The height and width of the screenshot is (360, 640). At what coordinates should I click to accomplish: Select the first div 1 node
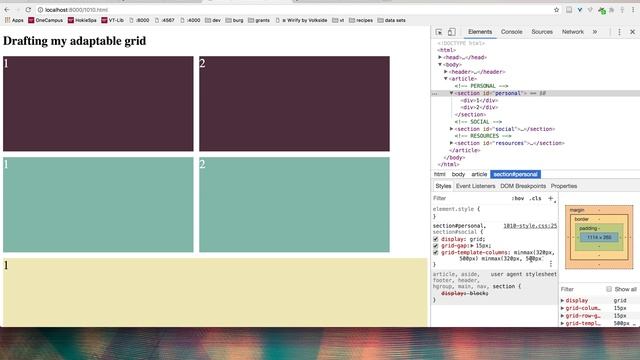[479, 100]
